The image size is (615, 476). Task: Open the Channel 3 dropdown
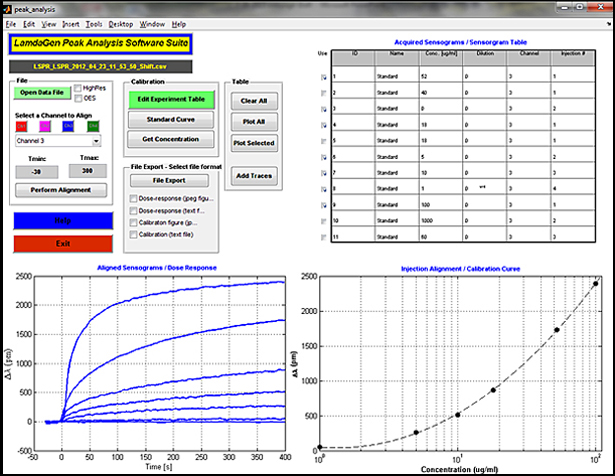(x=58, y=141)
